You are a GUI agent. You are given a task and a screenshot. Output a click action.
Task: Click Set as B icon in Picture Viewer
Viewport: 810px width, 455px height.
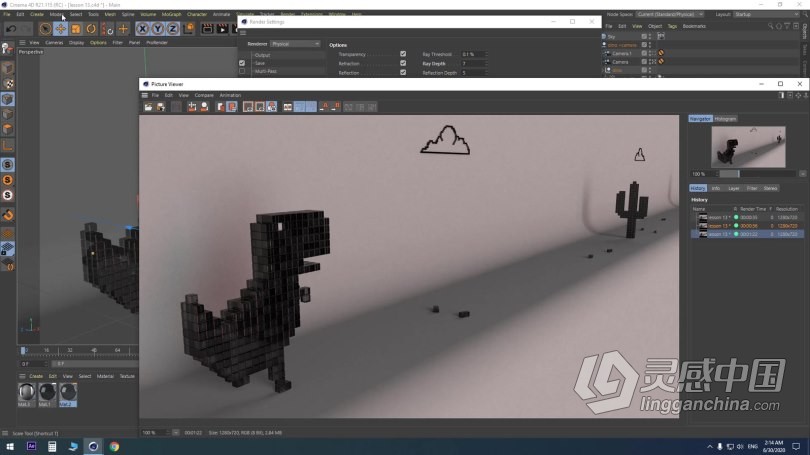click(336, 107)
